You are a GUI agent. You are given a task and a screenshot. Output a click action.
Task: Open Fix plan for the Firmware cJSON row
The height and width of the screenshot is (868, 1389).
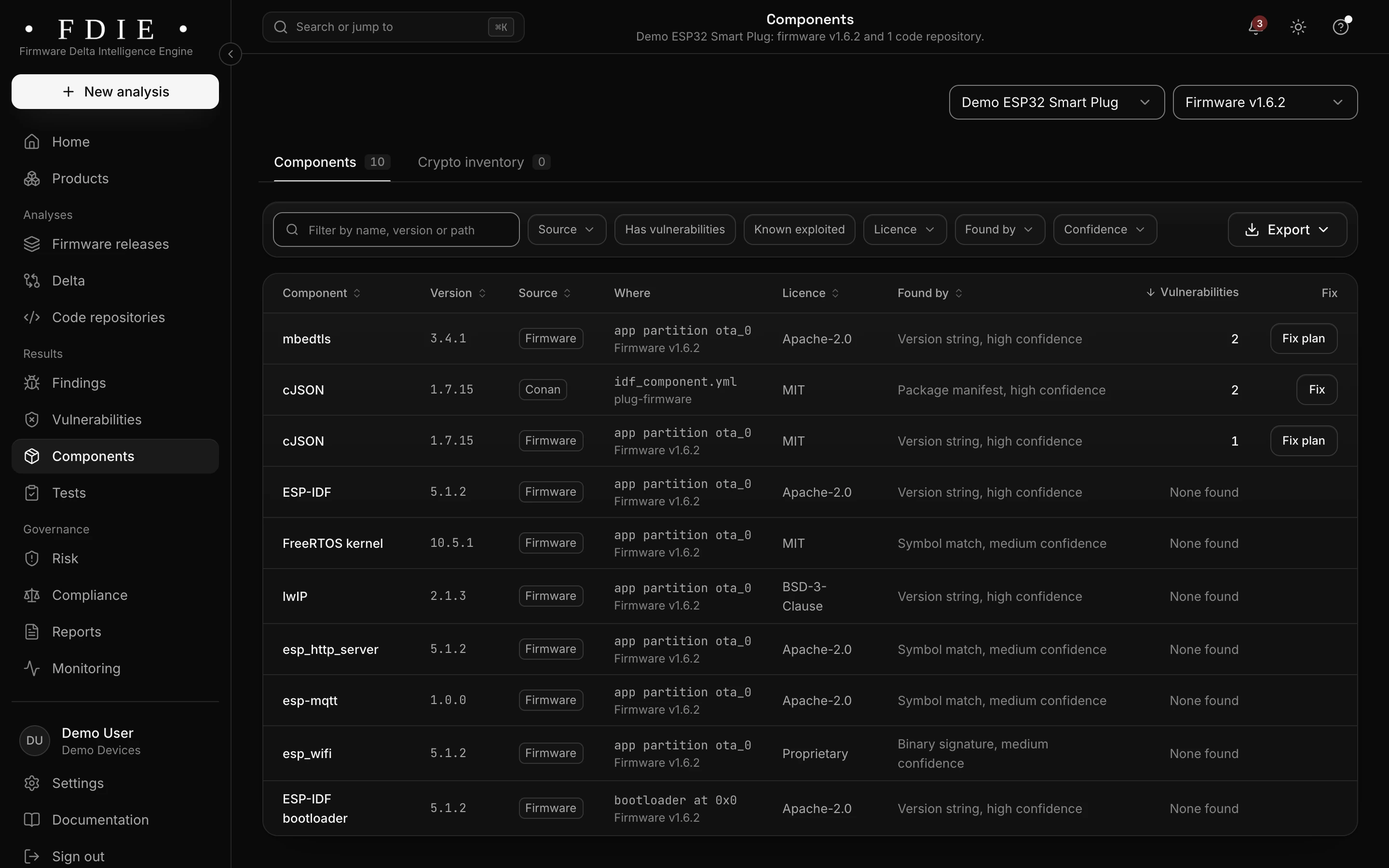[1304, 441]
